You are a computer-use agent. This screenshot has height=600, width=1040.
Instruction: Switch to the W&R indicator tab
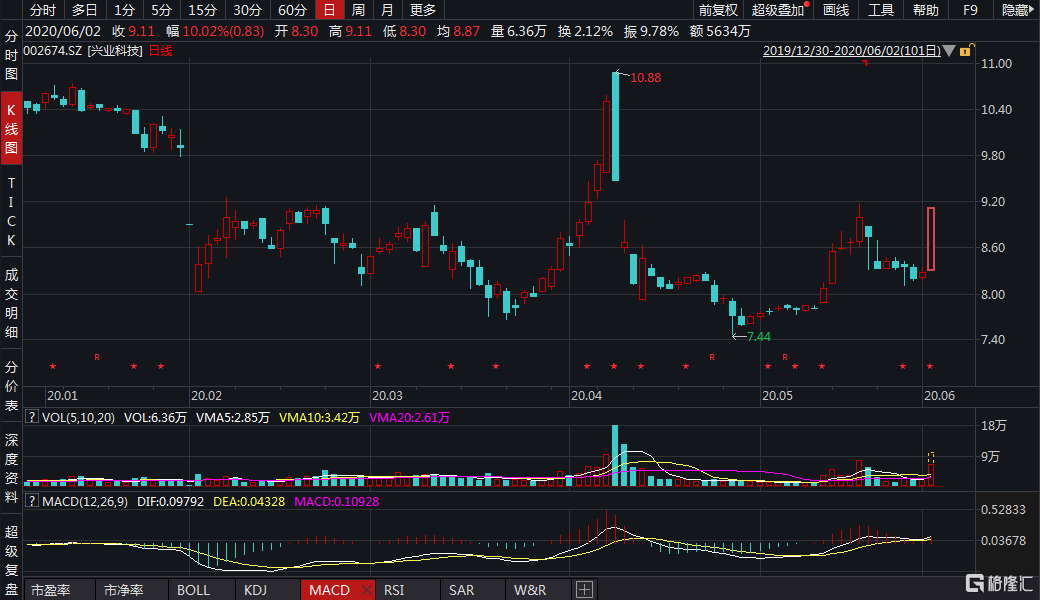530,590
